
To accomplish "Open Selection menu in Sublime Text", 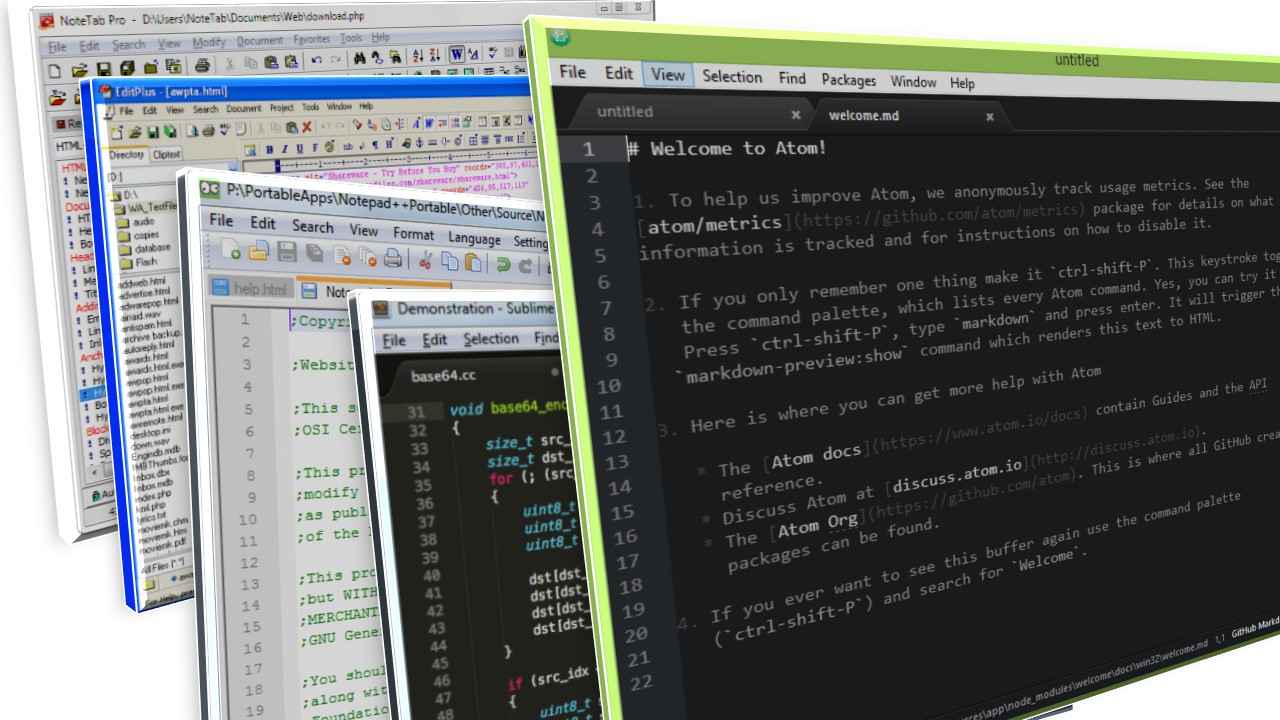I will pyautogui.click(x=490, y=339).
